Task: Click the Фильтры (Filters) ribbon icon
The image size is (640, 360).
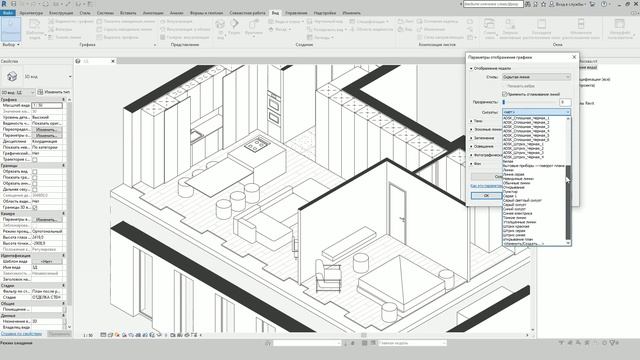Action: coord(51,29)
